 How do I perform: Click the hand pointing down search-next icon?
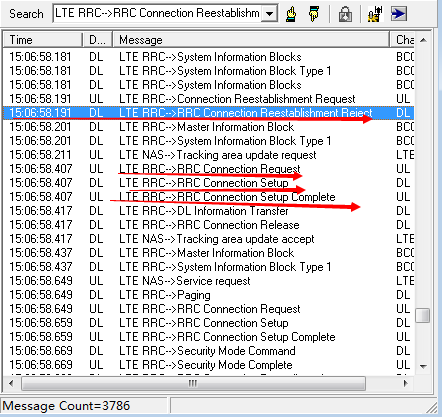313,14
